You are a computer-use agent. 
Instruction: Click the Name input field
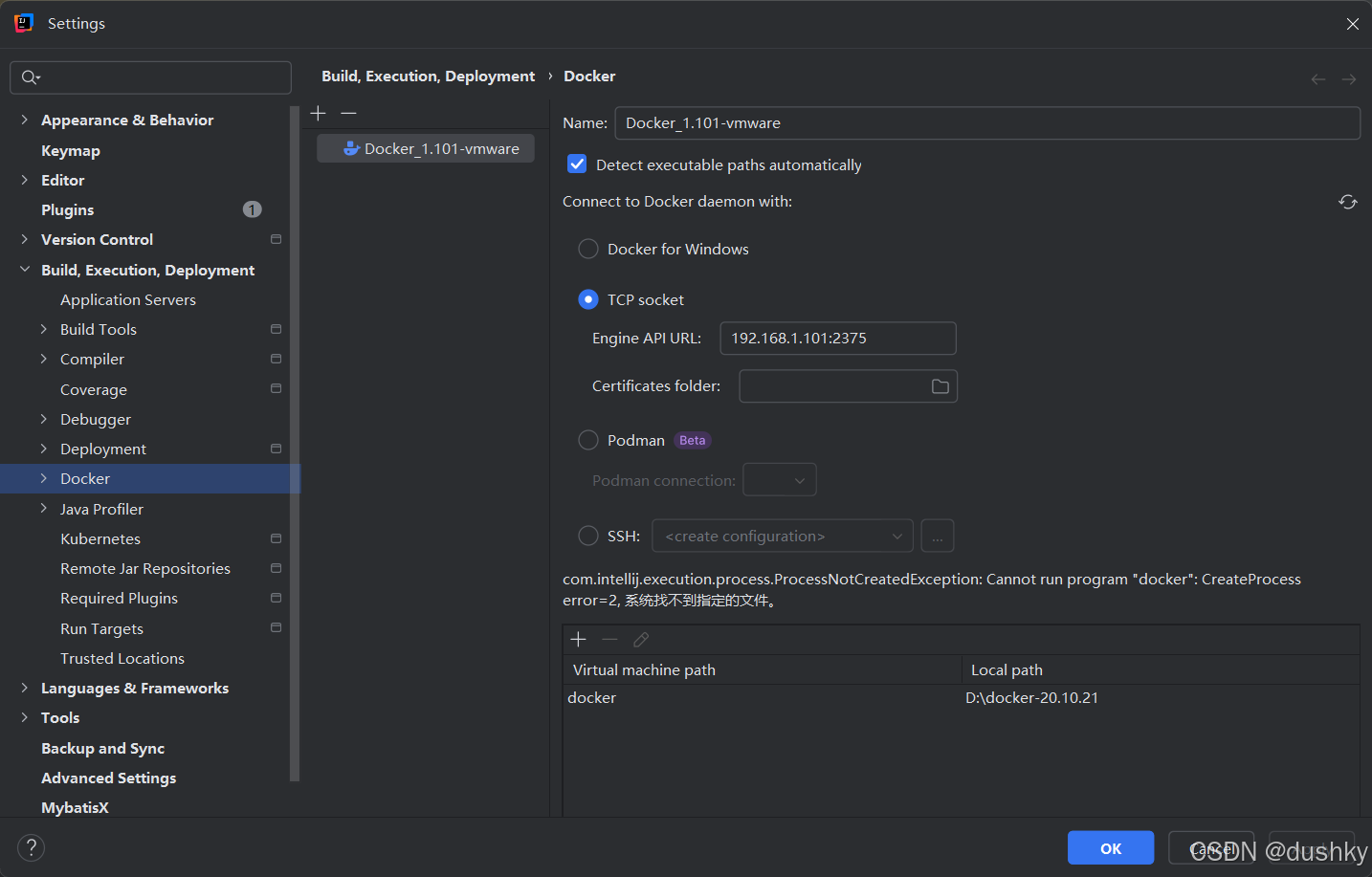click(987, 122)
